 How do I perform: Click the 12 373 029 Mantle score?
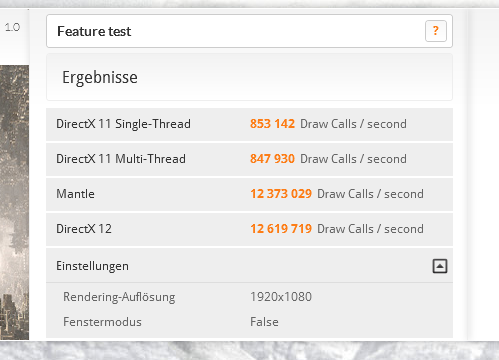pyautogui.click(x=281, y=194)
